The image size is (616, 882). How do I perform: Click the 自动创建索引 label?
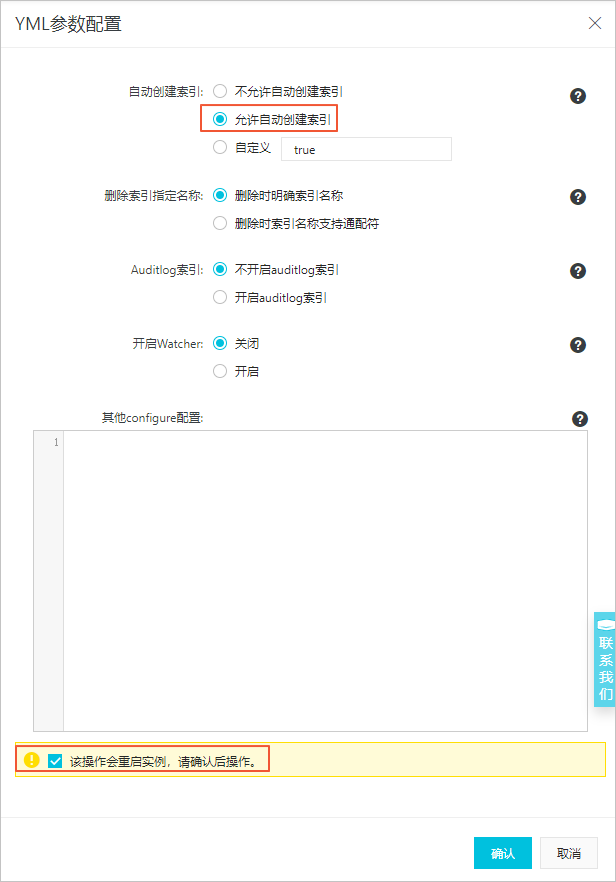point(166,92)
